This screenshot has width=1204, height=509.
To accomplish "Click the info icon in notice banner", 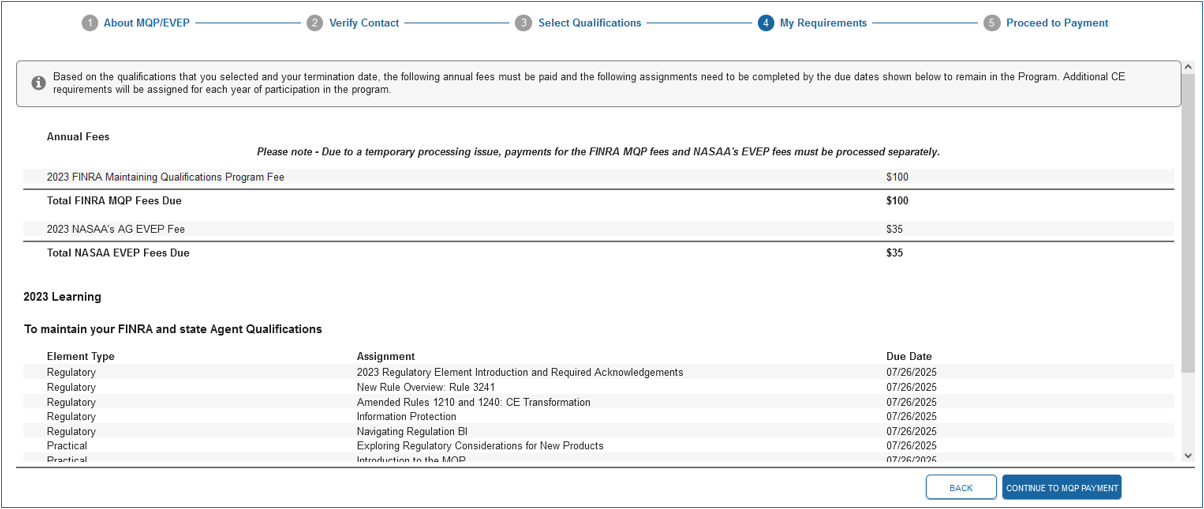I will point(38,83).
